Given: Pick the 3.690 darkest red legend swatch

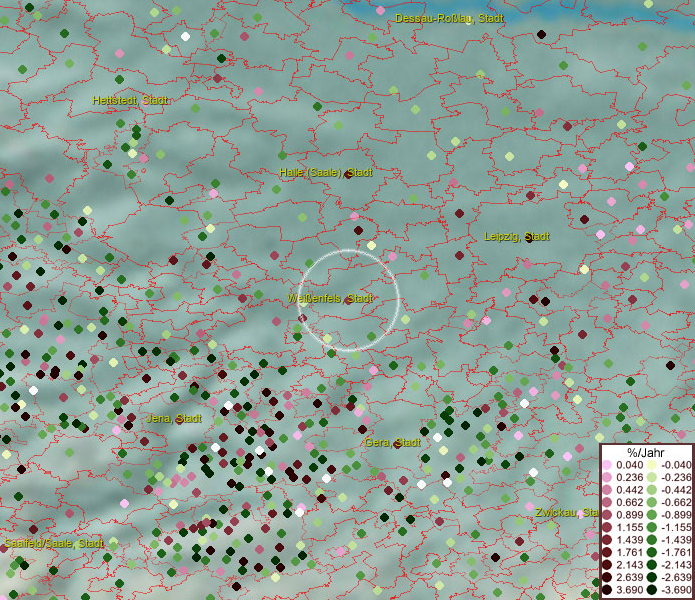Looking at the screenshot, I should (607, 590).
